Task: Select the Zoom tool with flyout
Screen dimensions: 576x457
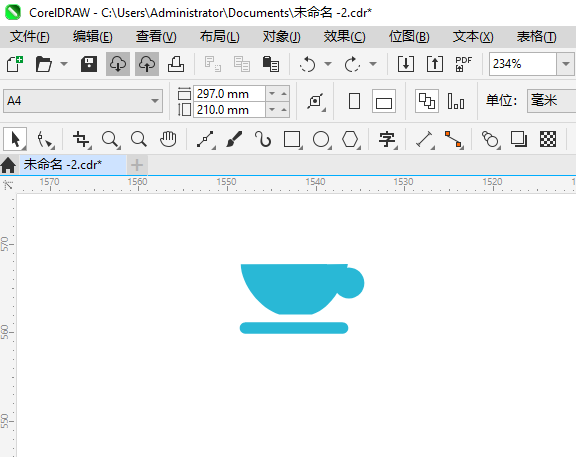Action: (111, 140)
